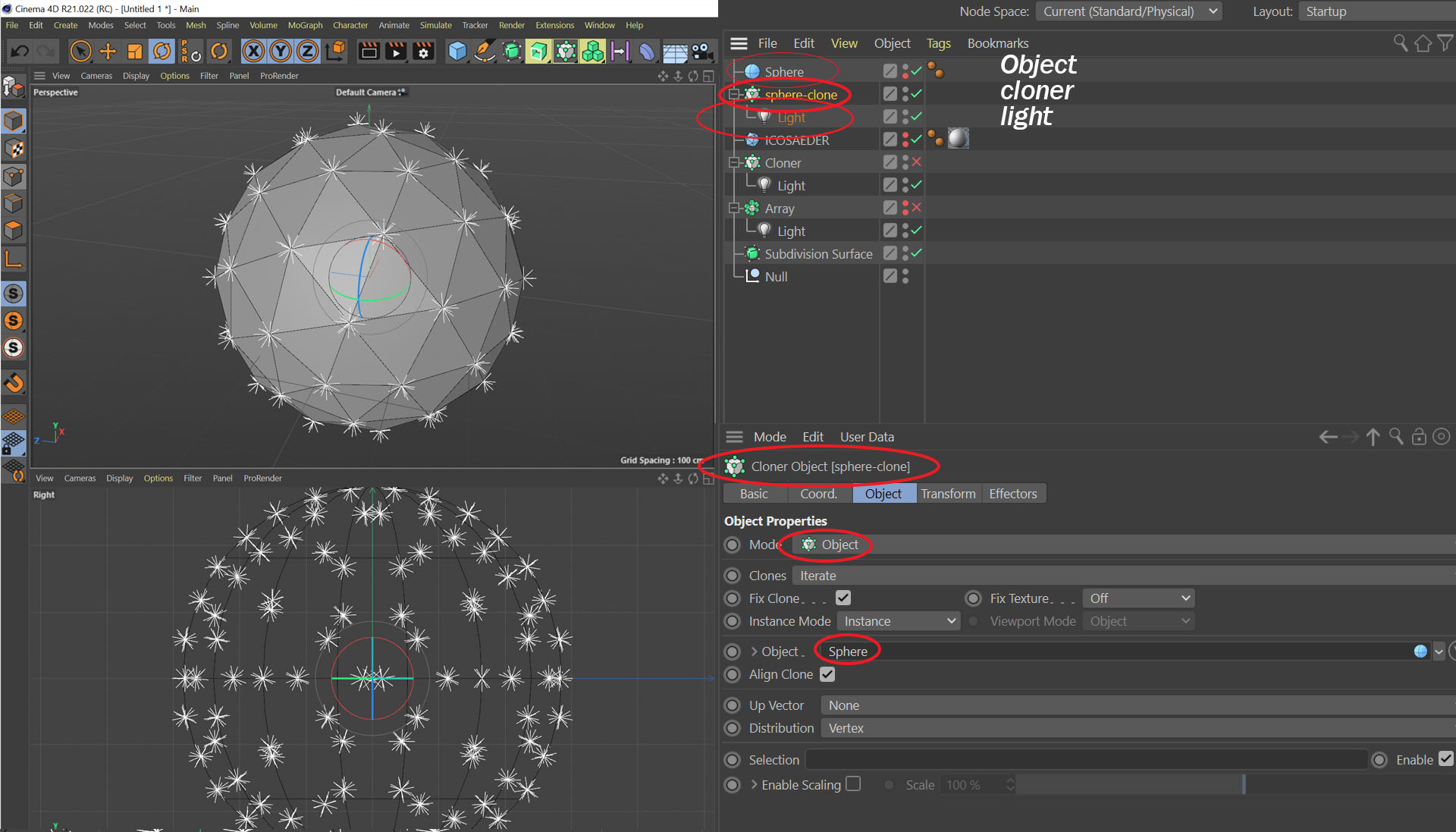Select the Spline Pen tool icon

tap(484, 51)
